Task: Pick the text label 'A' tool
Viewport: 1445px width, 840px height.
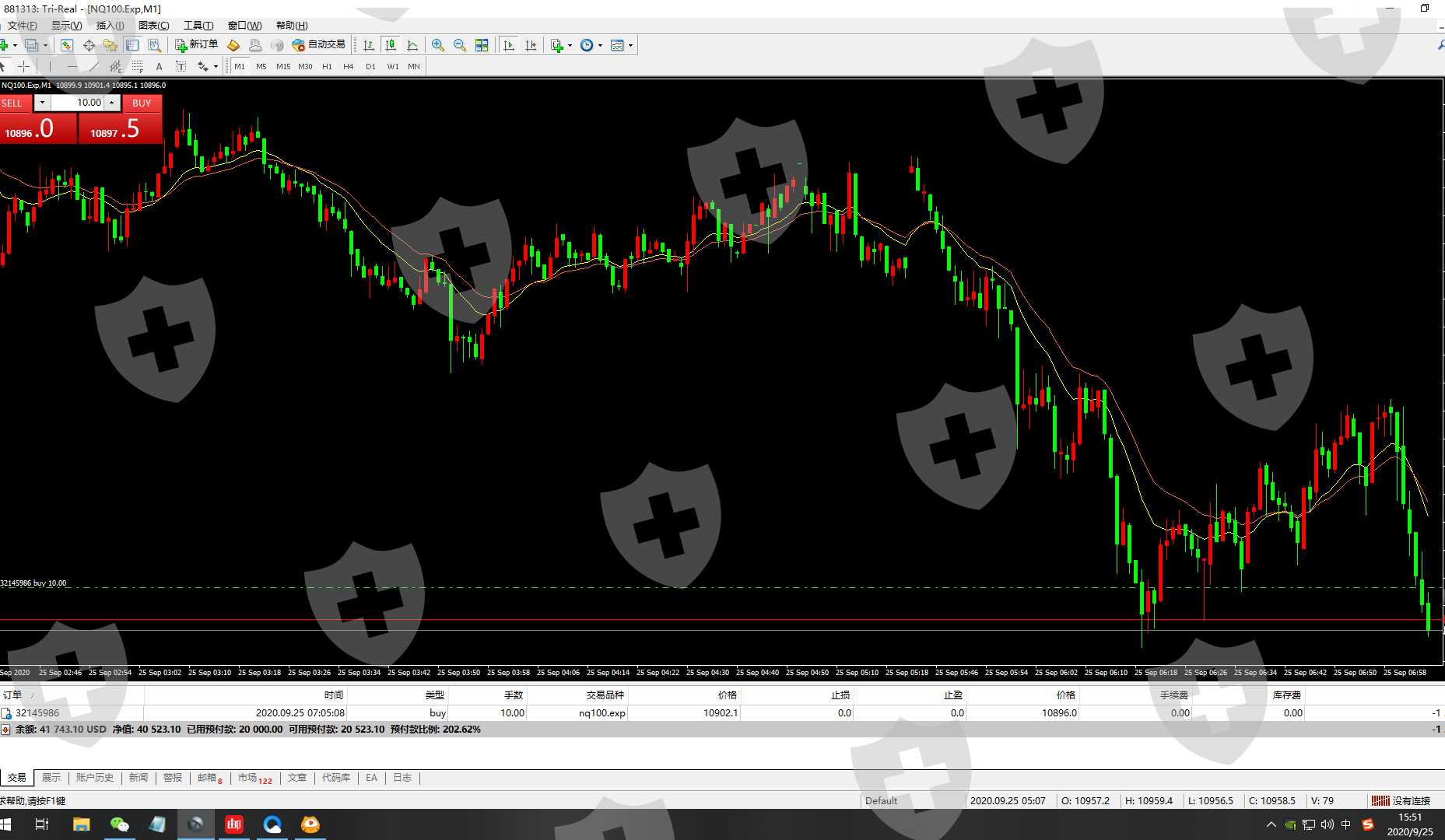Action: click(160, 67)
